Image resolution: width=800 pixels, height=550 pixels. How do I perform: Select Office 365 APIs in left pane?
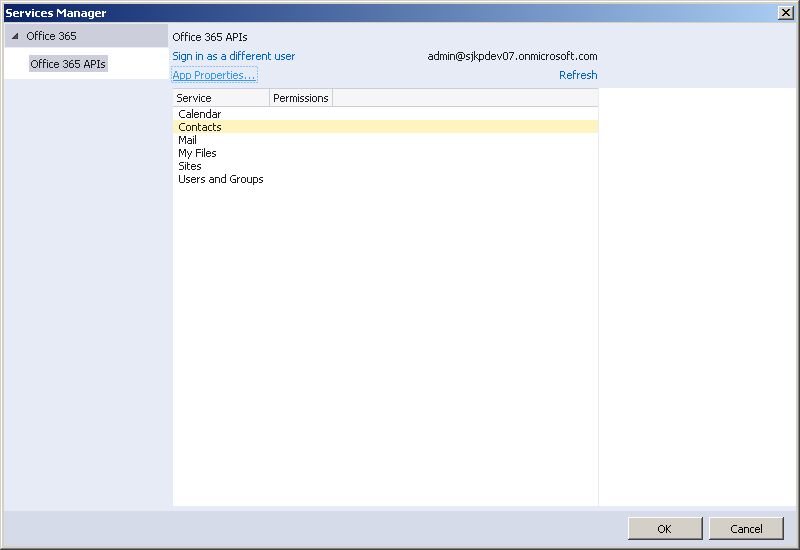(68, 64)
